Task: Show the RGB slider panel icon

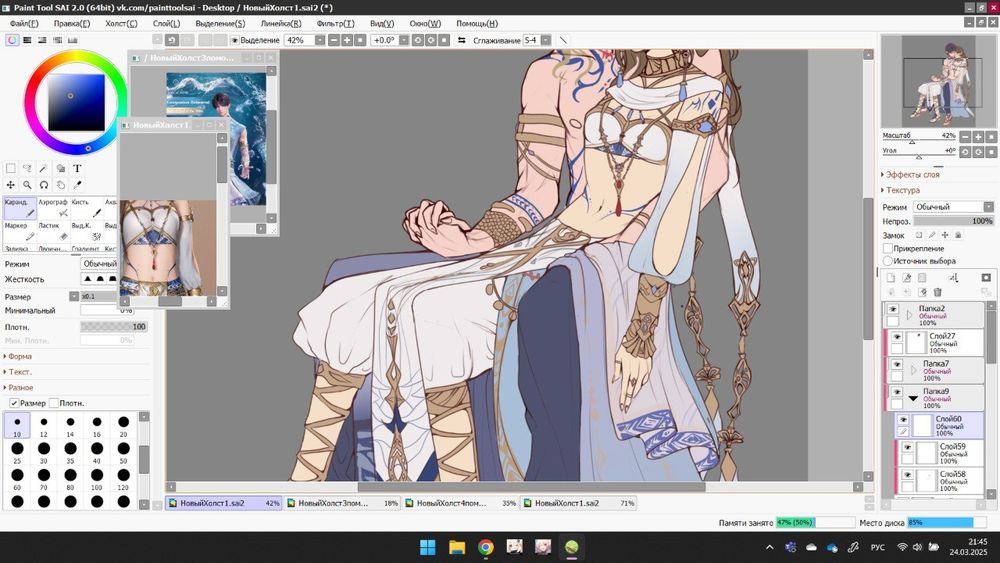Action: click(x=27, y=40)
